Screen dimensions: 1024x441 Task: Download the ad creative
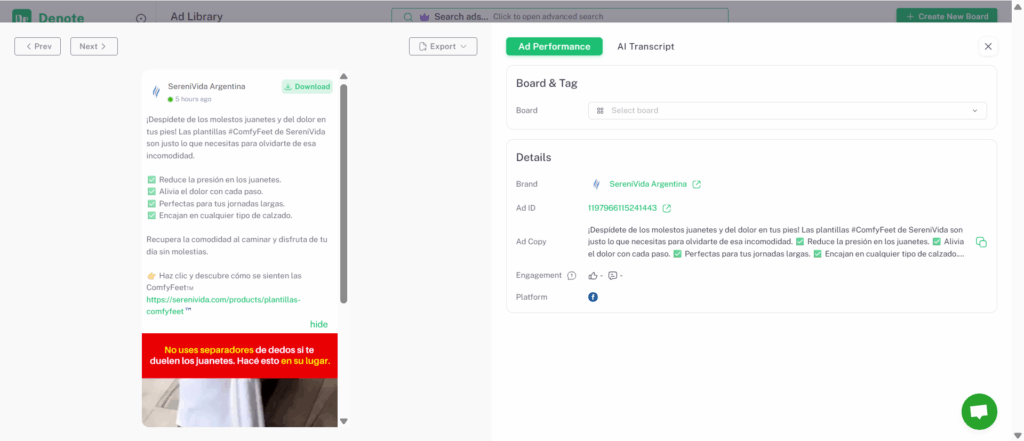(x=307, y=87)
